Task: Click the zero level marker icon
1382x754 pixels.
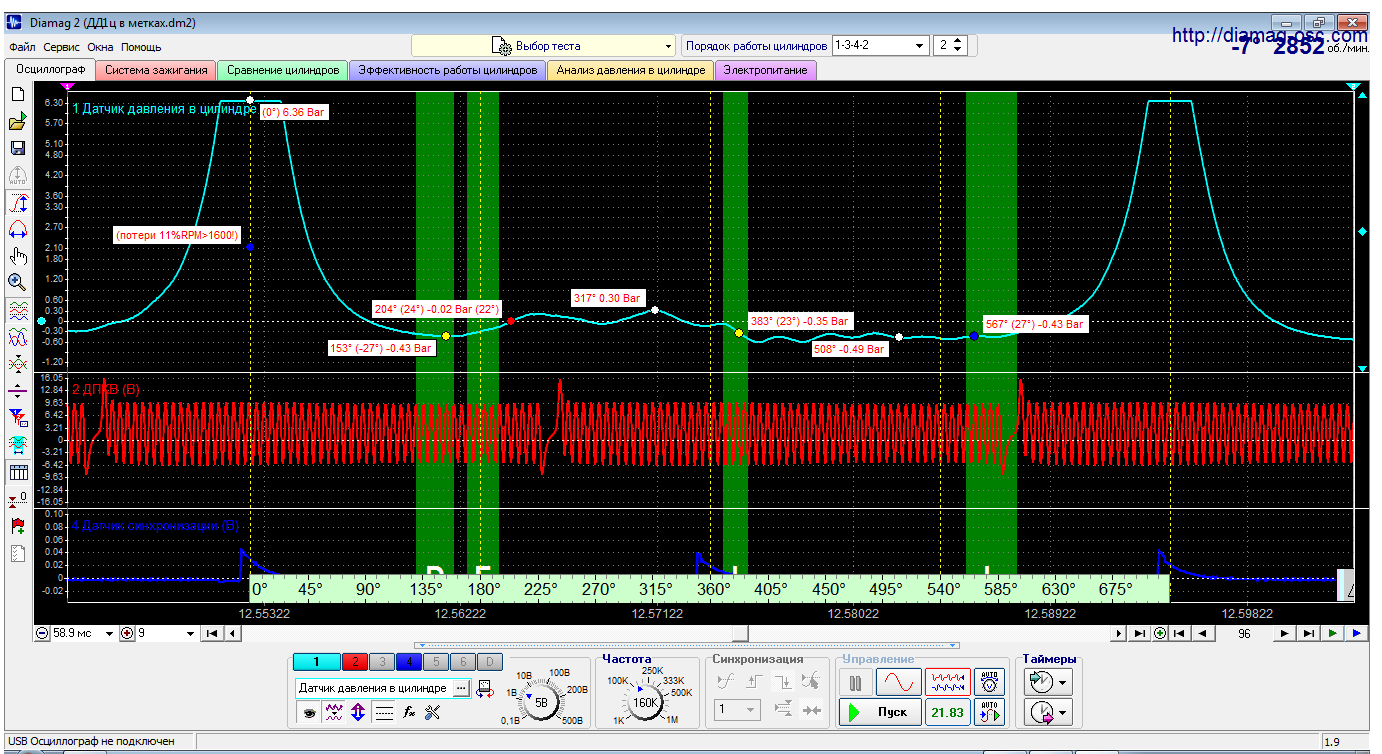Action: (17, 498)
